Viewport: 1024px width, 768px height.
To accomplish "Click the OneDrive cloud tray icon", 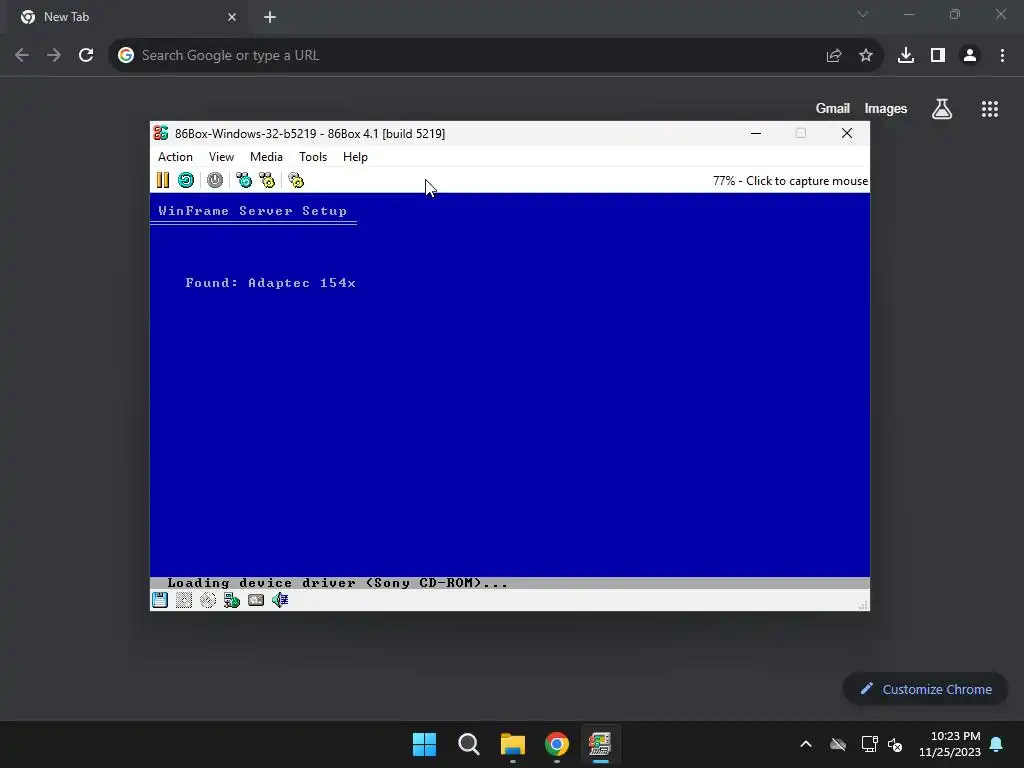I will (x=838, y=744).
